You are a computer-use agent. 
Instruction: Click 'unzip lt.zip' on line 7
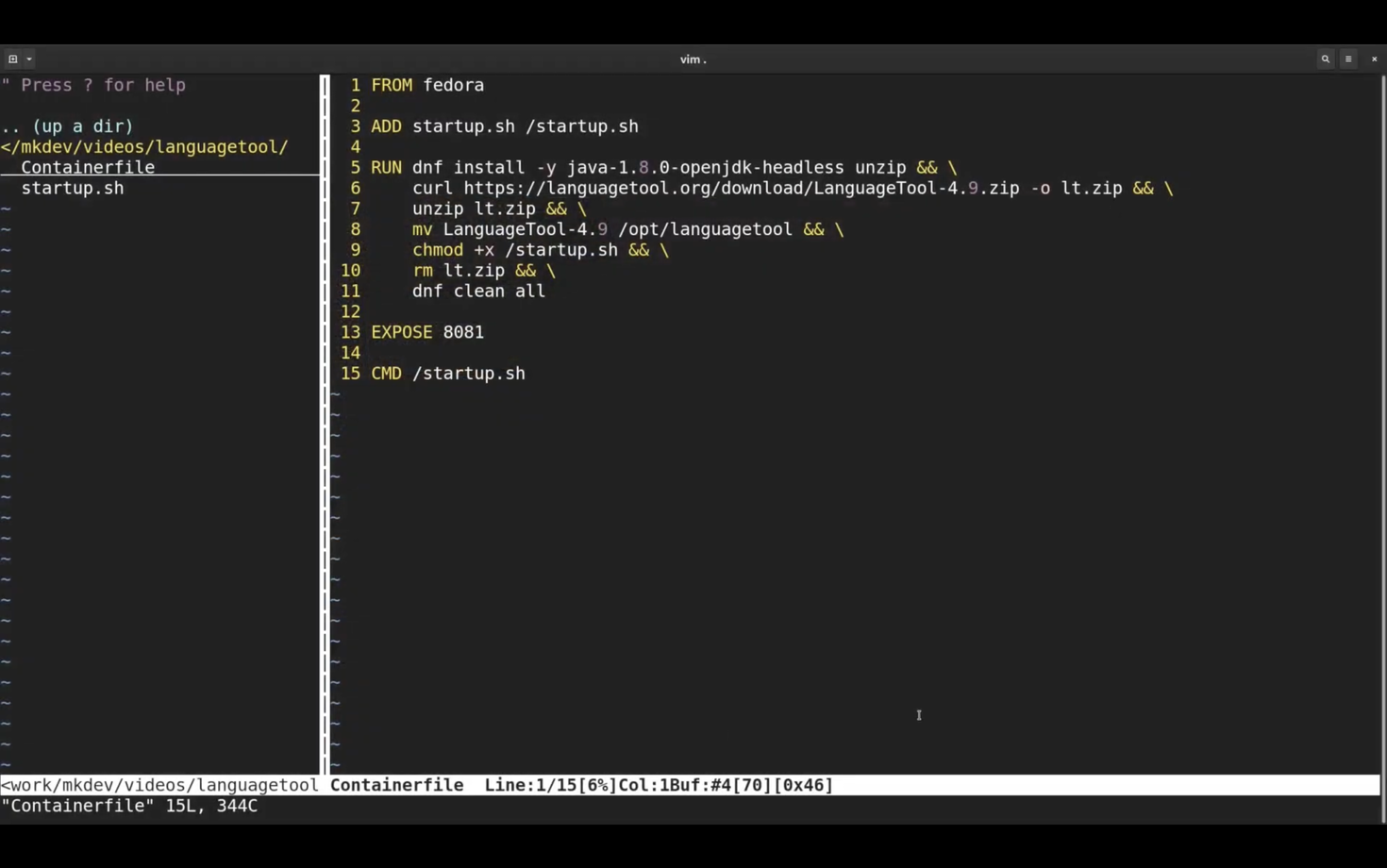474,209
